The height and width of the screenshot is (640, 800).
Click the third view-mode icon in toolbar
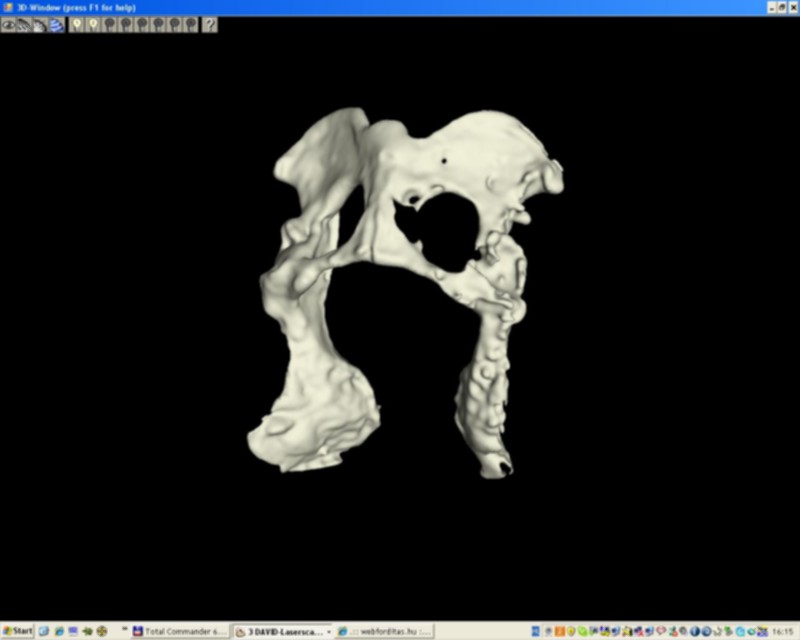[40, 25]
